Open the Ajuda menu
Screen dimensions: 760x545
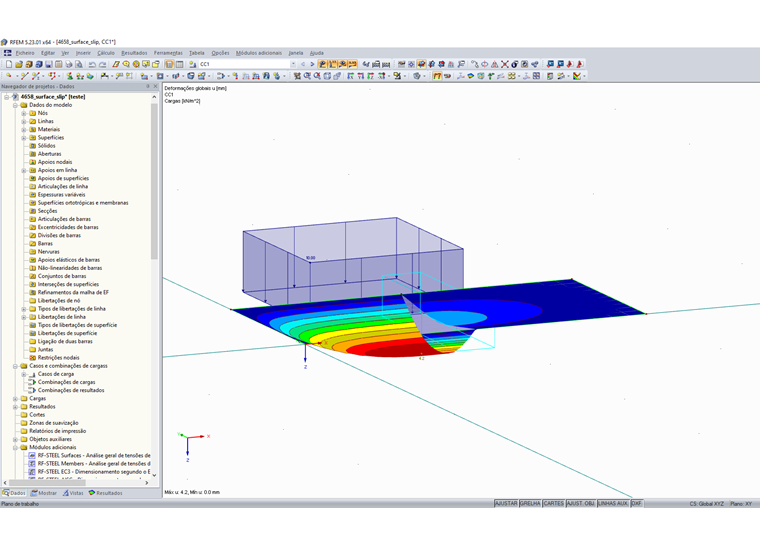pos(317,53)
